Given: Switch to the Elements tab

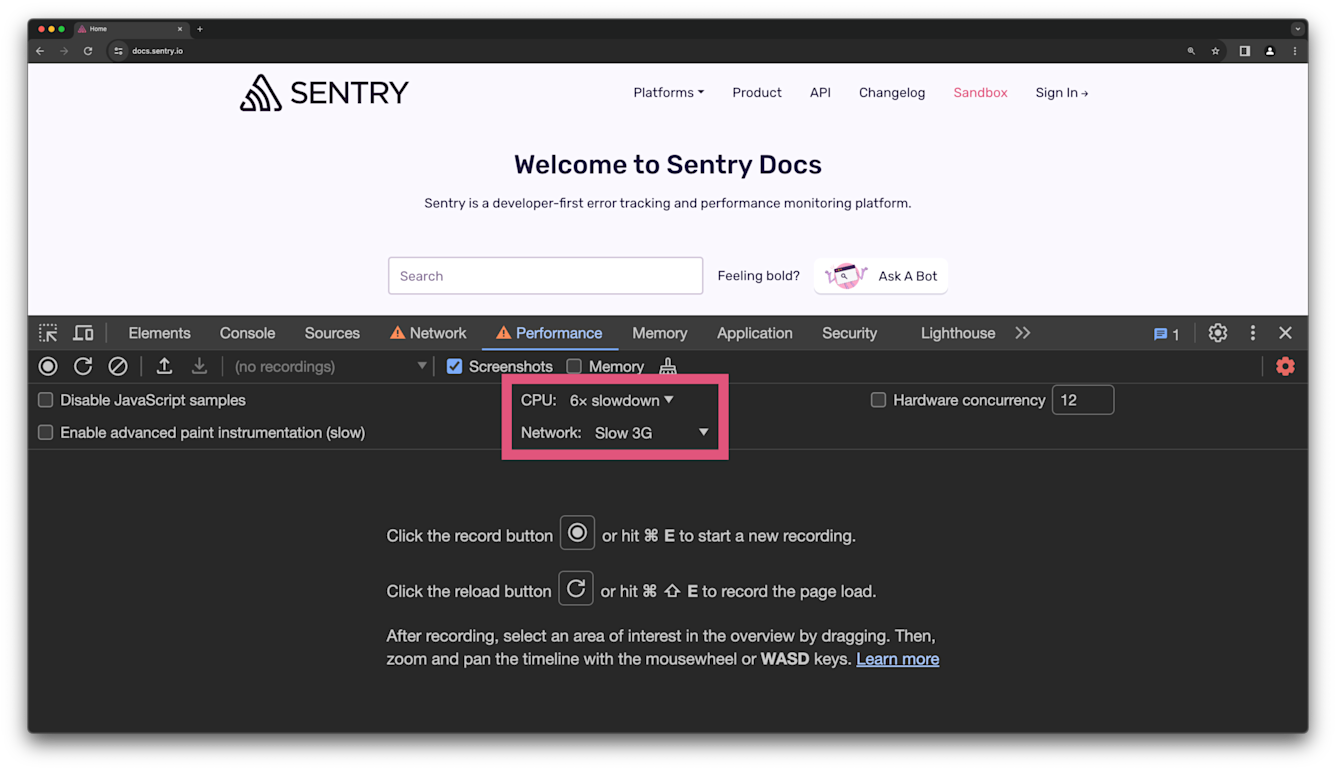Looking at the screenshot, I should click(159, 333).
